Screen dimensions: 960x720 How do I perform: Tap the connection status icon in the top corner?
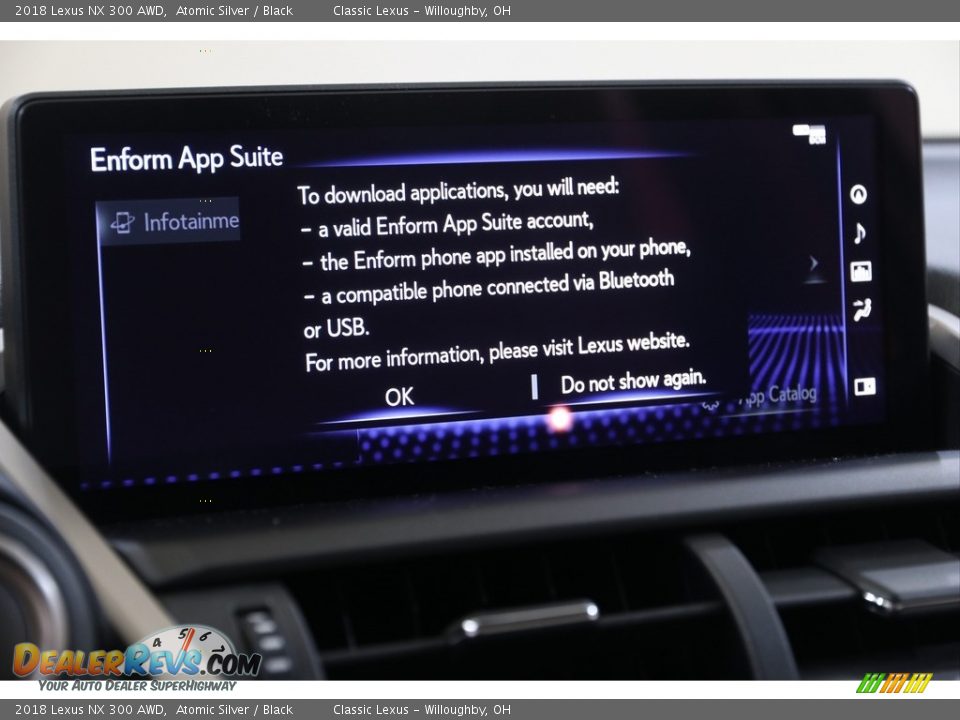click(809, 134)
